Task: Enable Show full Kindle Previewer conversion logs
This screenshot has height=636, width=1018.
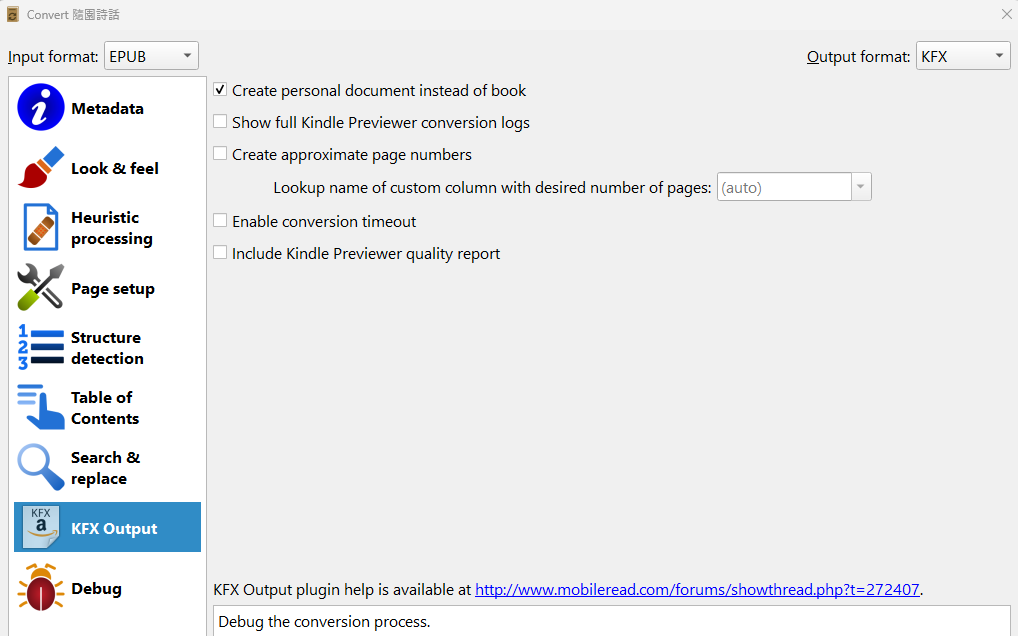Action: pos(220,121)
